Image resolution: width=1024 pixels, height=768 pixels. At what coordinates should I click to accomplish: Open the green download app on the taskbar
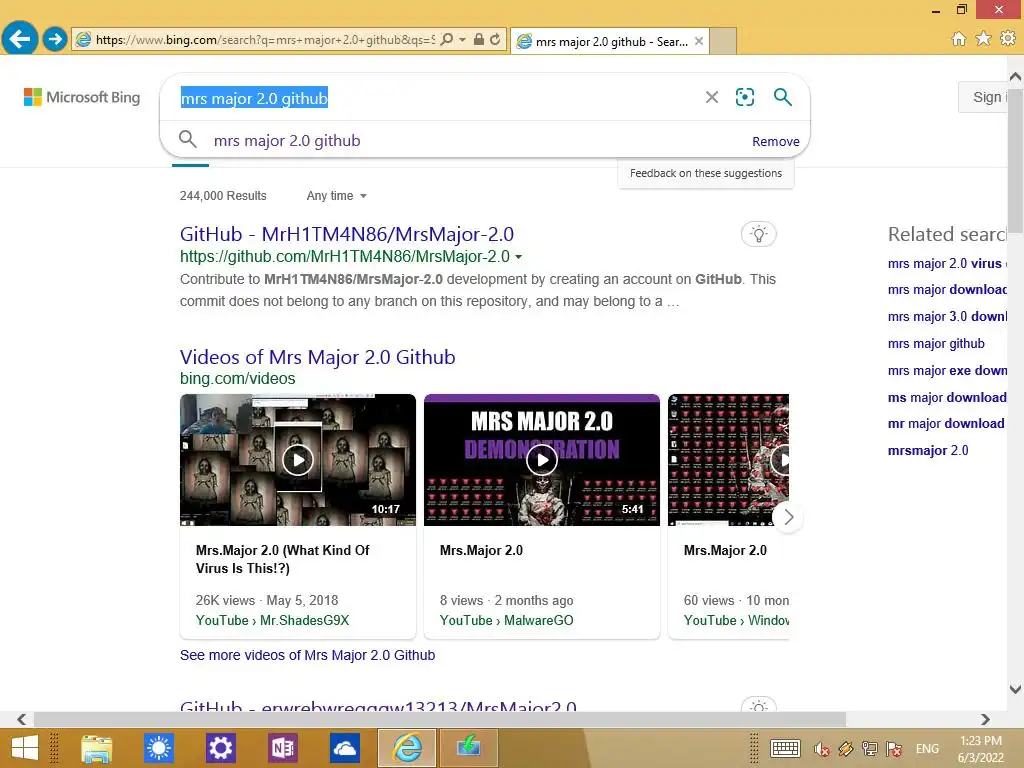[469, 748]
